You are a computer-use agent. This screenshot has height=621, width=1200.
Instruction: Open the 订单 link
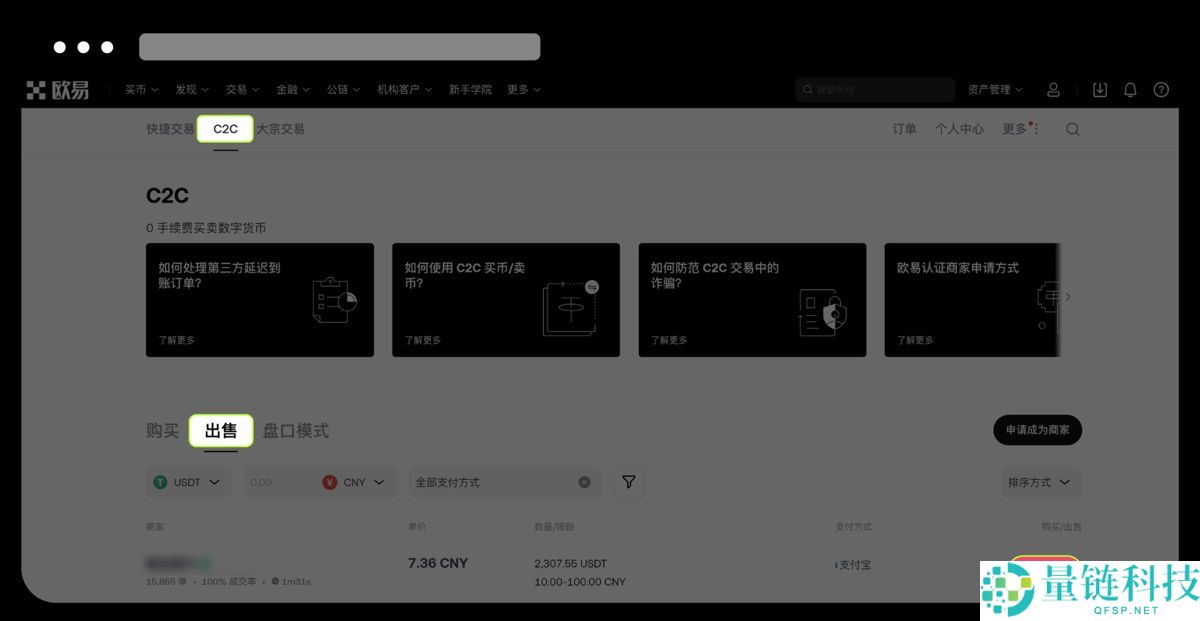point(904,129)
